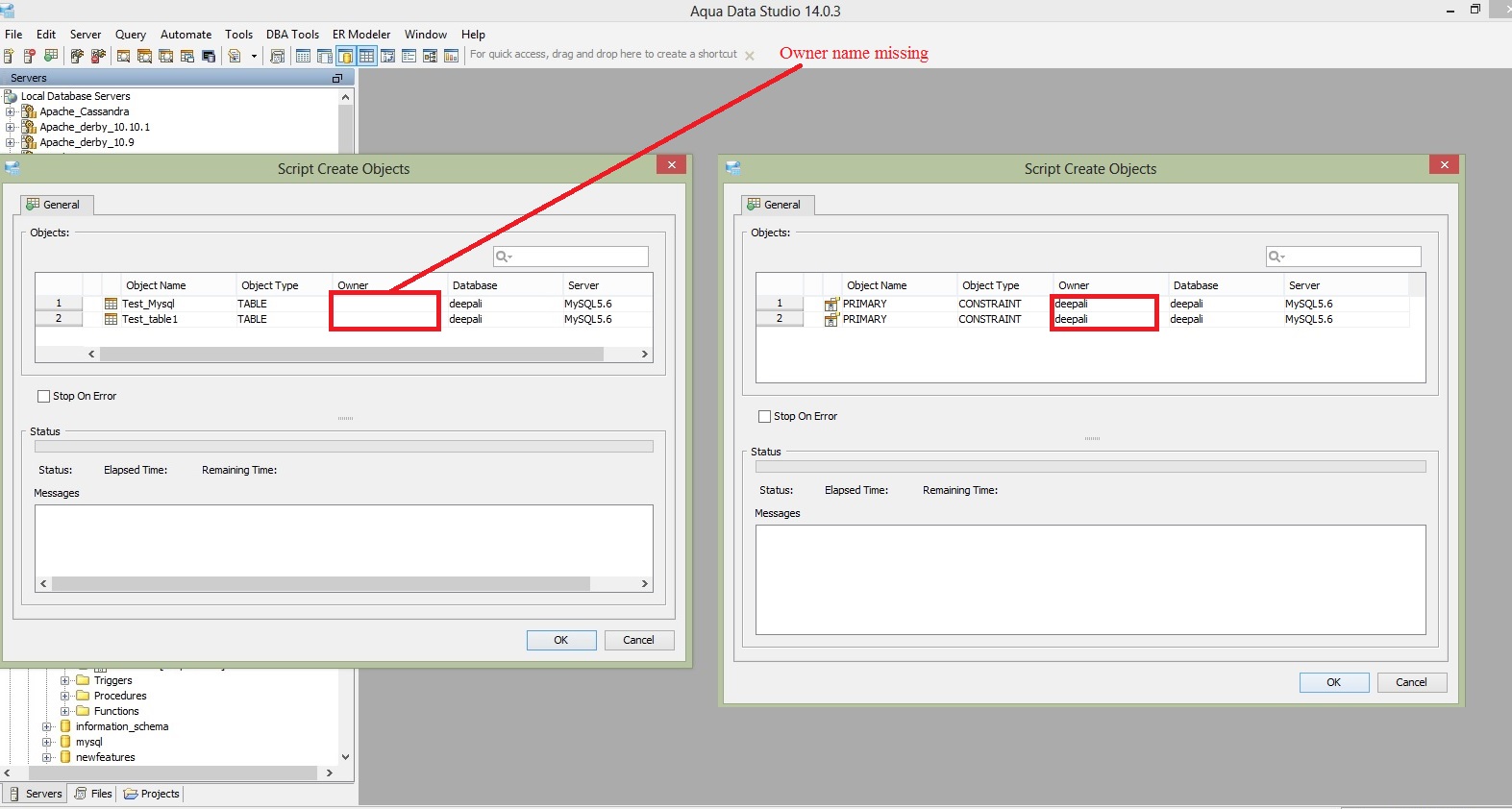
Task: Click the Test_table1 table icon
Action: point(112,319)
